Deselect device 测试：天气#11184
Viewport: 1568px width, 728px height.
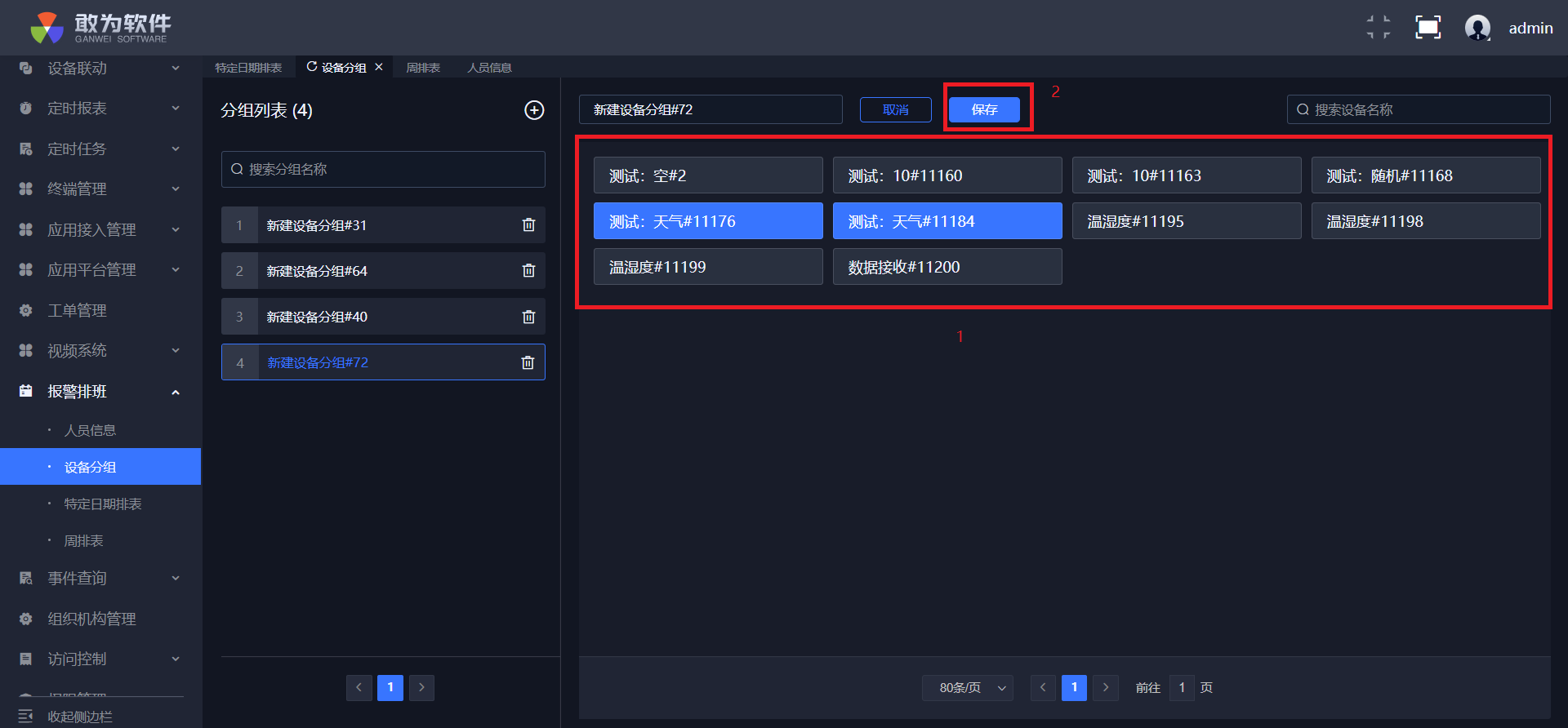(x=947, y=221)
